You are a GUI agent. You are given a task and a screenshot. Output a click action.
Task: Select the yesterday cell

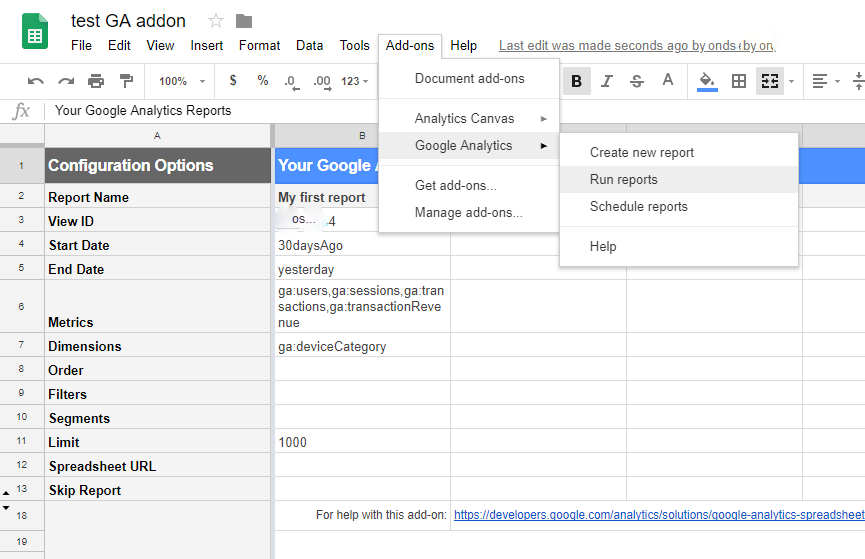tap(362, 269)
